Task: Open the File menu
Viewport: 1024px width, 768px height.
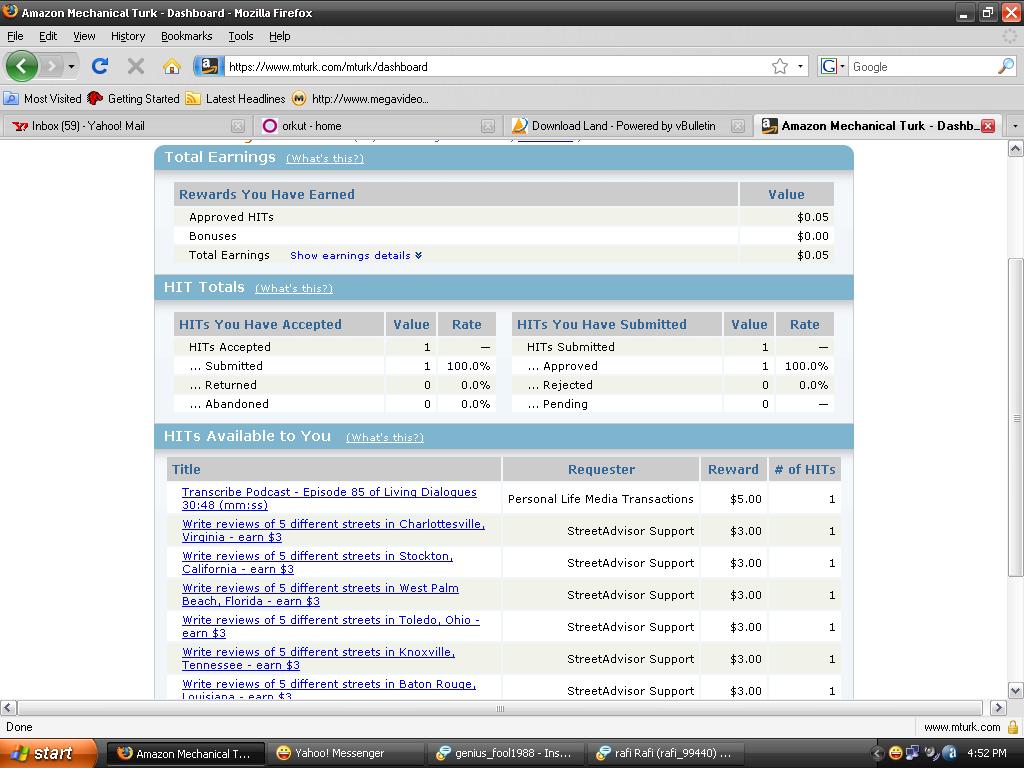Action: coord(15,36)
